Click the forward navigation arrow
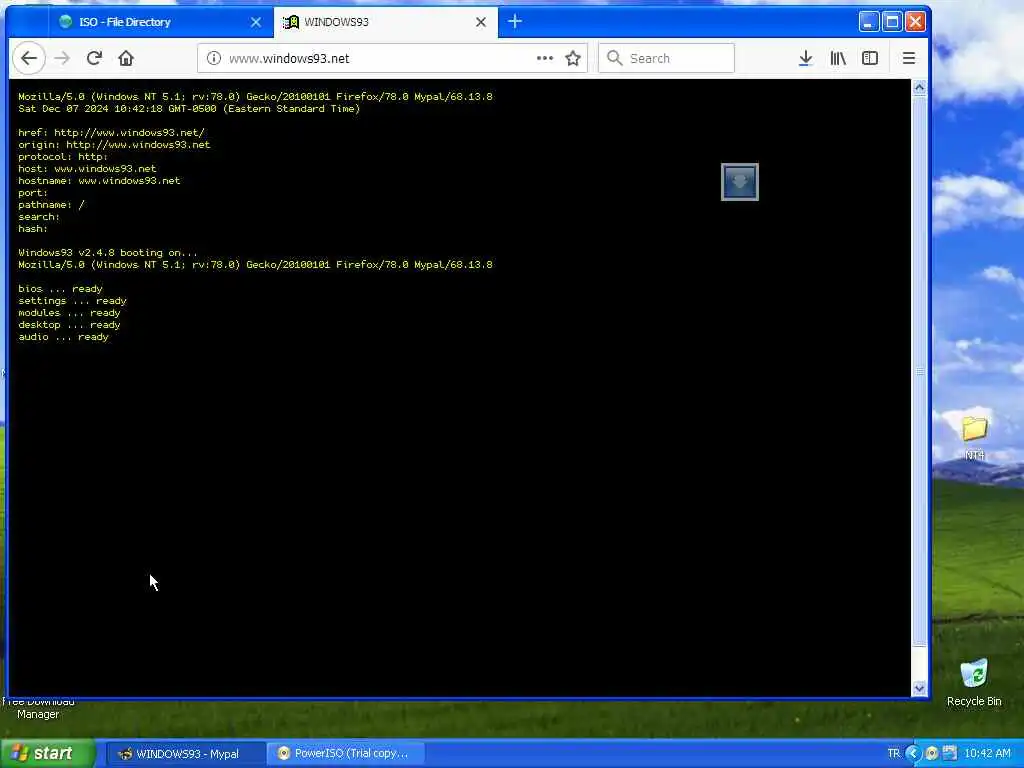 (62, 58)
